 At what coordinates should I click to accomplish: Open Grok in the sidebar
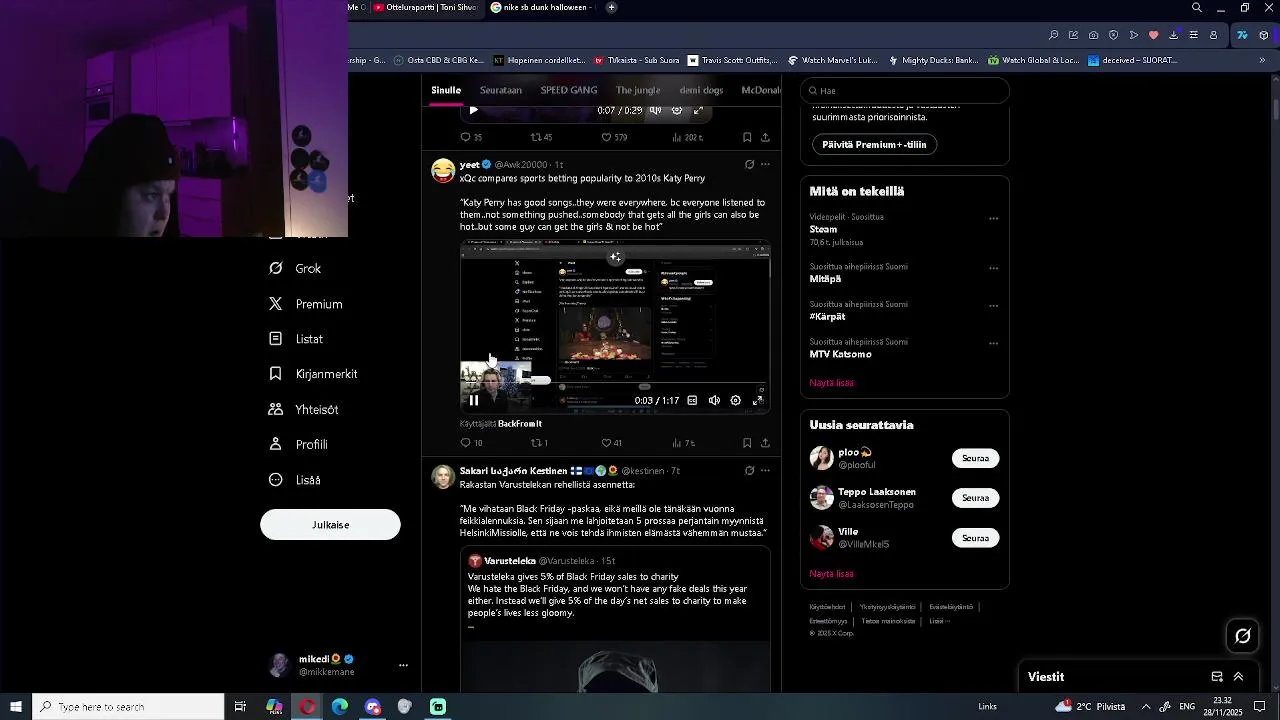coord(295,268)
